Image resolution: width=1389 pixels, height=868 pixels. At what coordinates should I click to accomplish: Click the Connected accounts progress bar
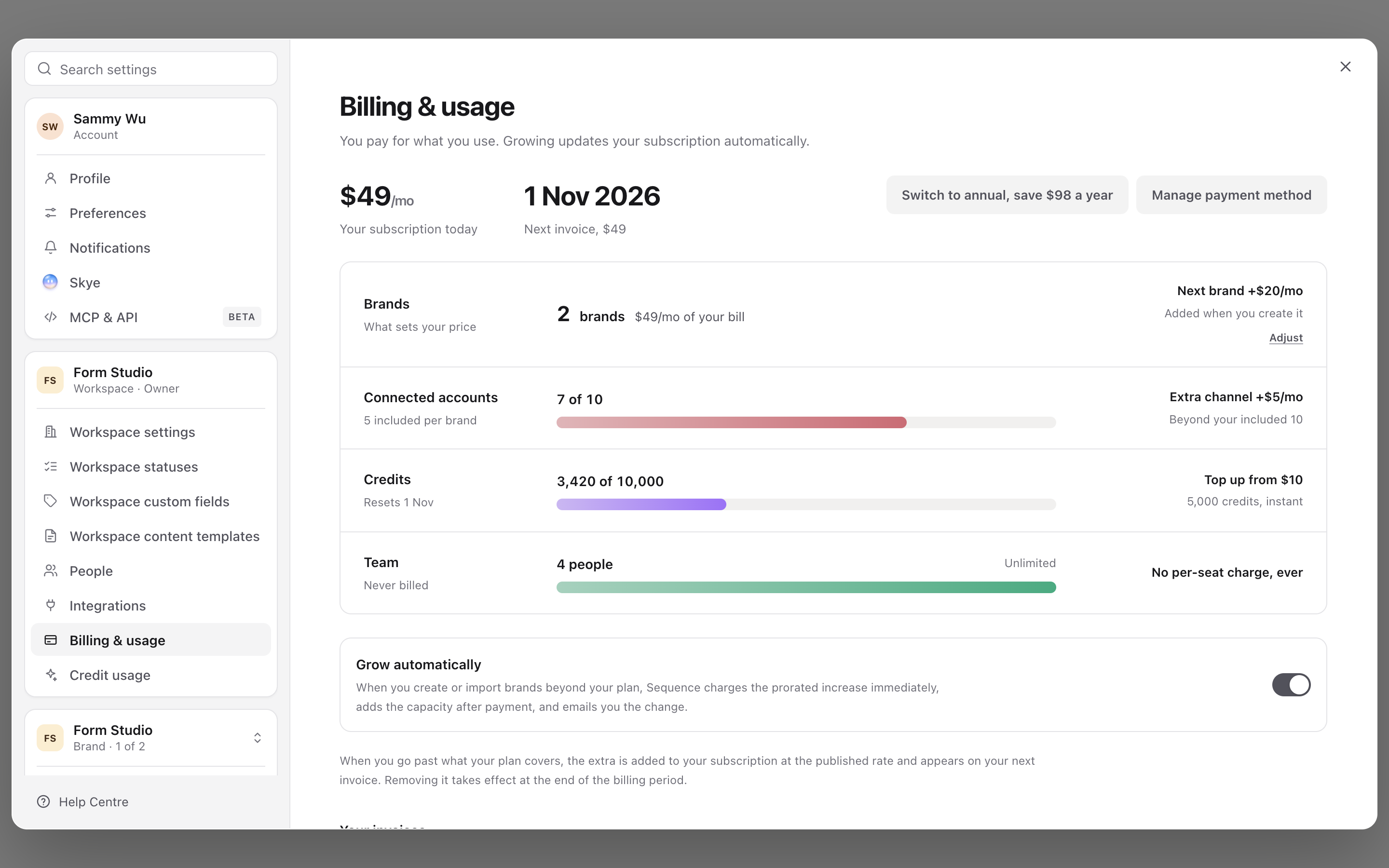tap(806, 422)
